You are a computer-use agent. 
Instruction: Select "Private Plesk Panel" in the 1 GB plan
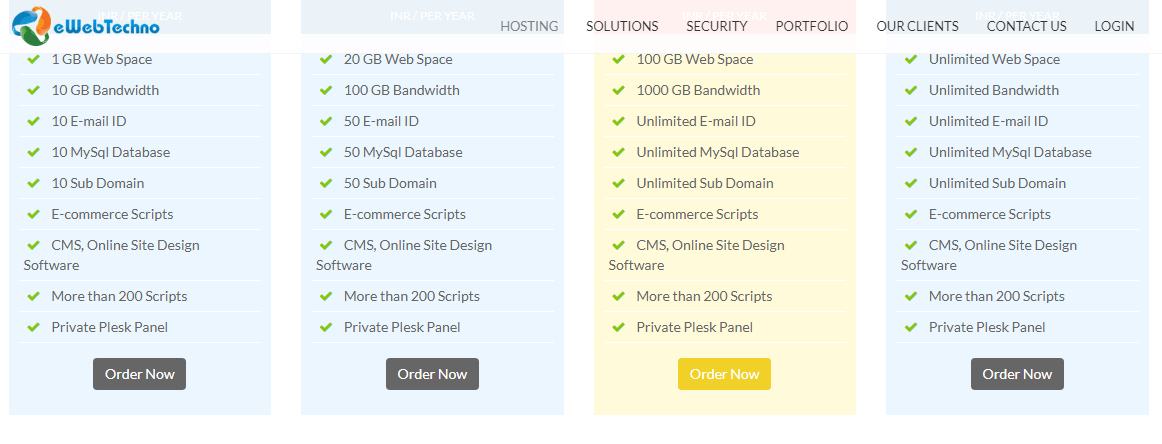point(110,327)
